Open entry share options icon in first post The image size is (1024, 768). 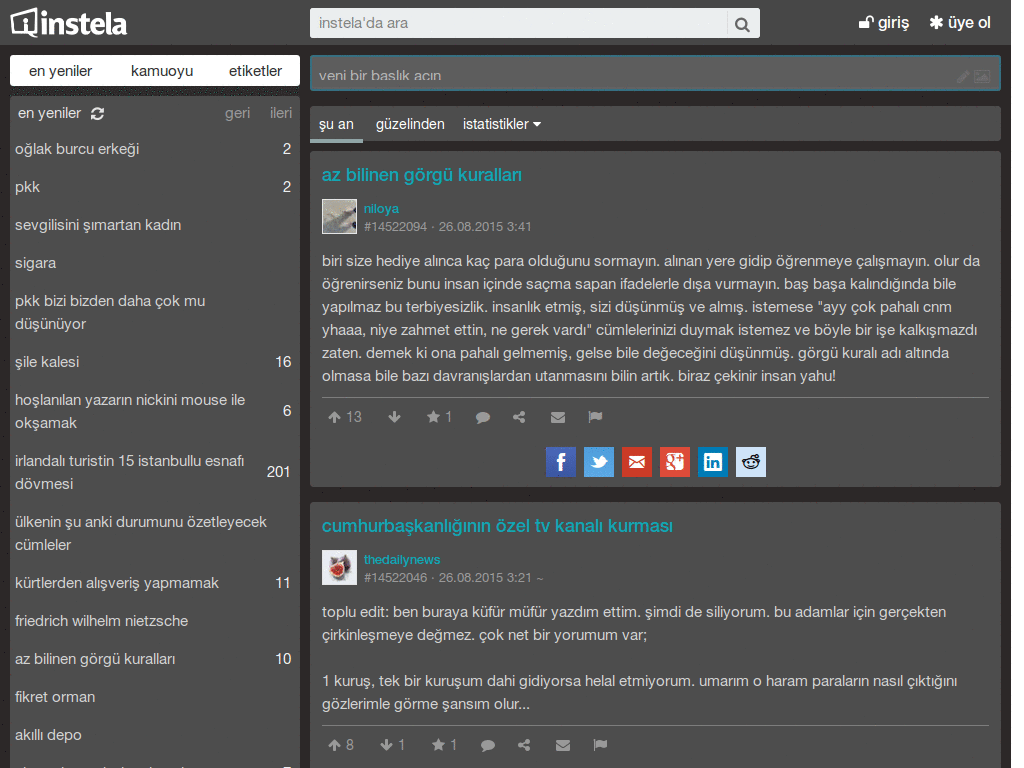point(519,417)
